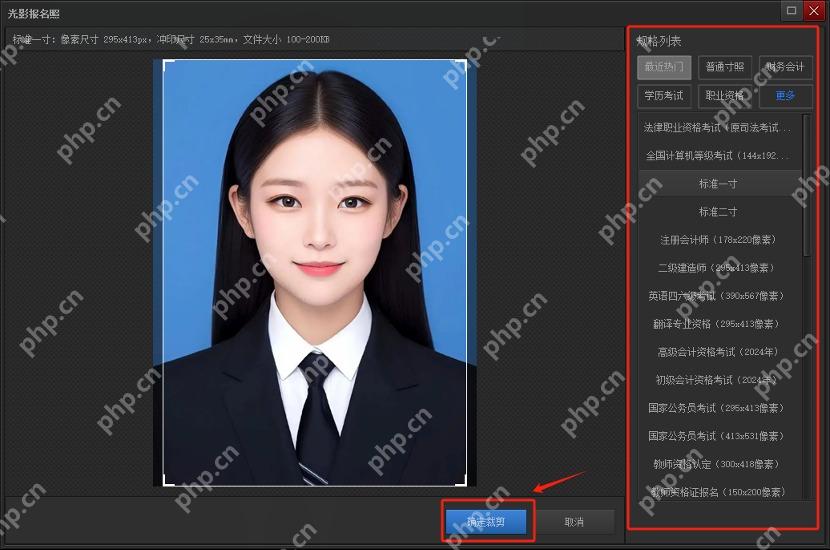Viewport: 830px width, 550px height.
Task: Pick 翻译专业资格 (295x413像素) spec
Action: pyautogui.click(x=719, y=324)
